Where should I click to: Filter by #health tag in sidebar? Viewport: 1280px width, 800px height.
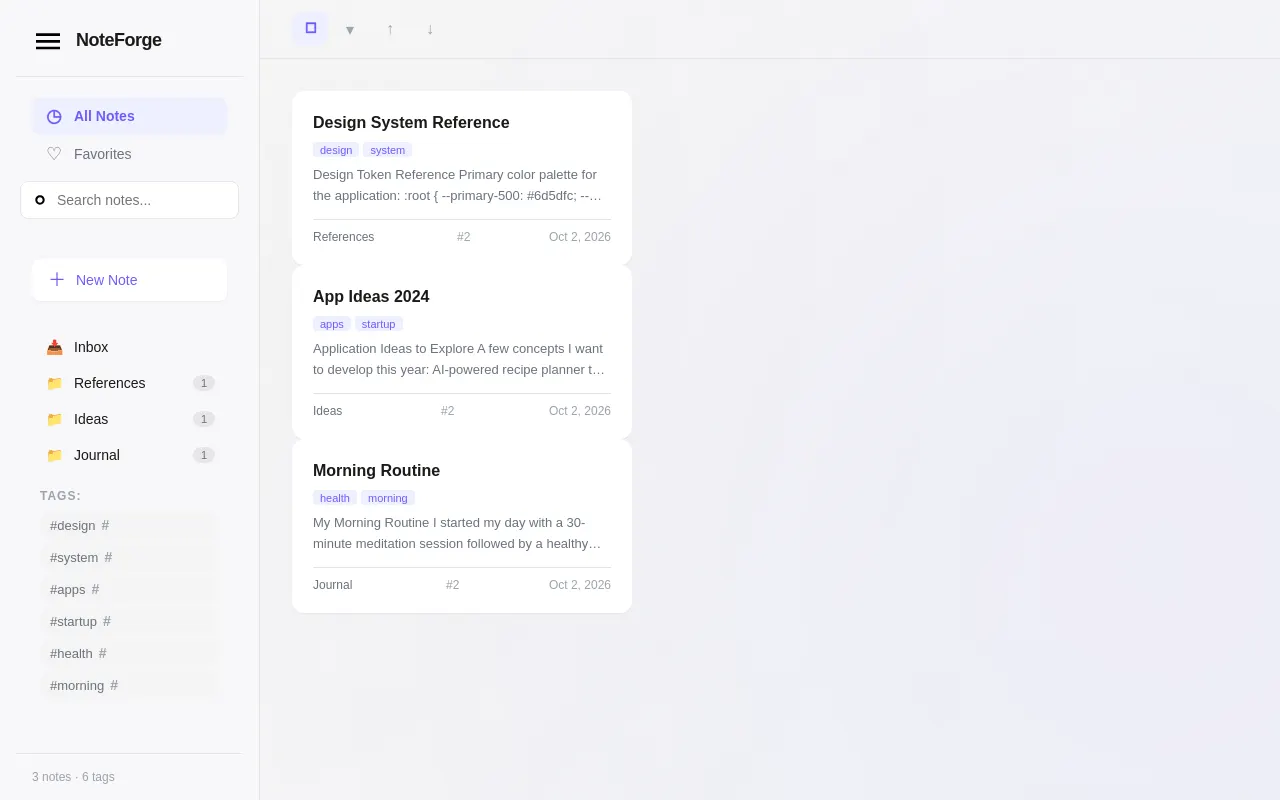(128, 653)
